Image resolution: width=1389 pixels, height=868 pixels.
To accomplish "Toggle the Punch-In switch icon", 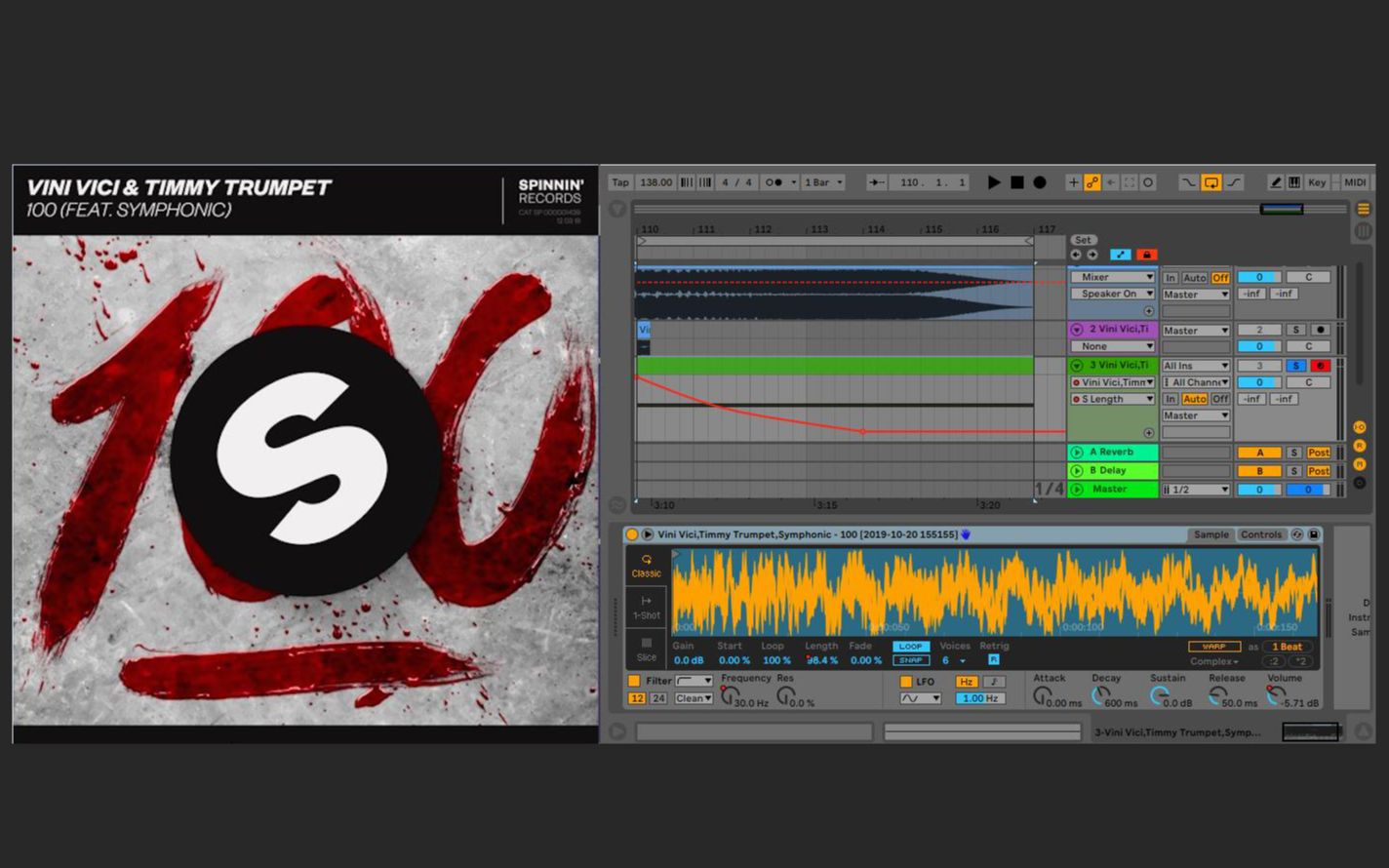I will pyautogui.click(x=1188, y=182).
